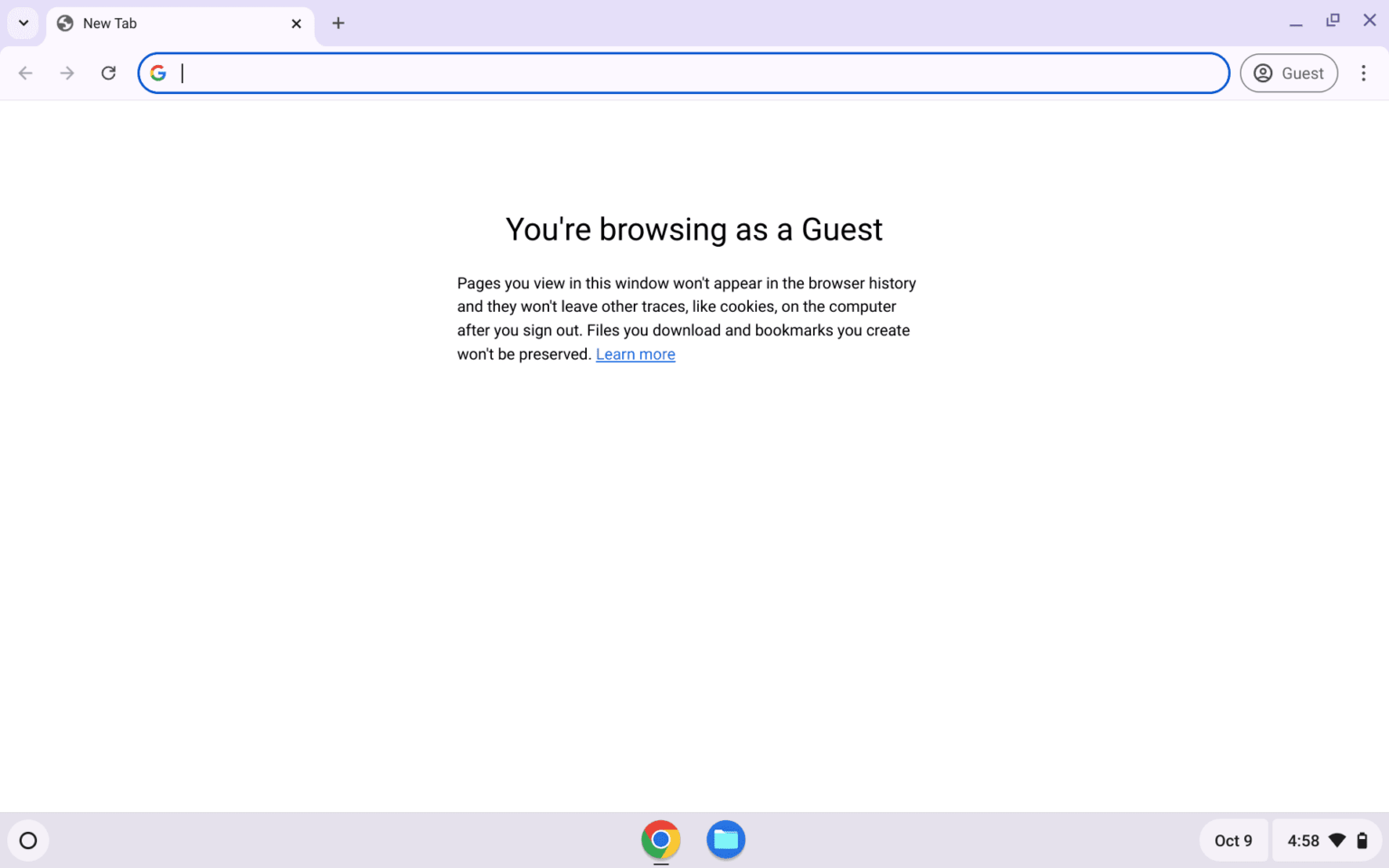Open the Guest profile button
The width and height of the screenshot is (1389, 868).
[1289, 73]
